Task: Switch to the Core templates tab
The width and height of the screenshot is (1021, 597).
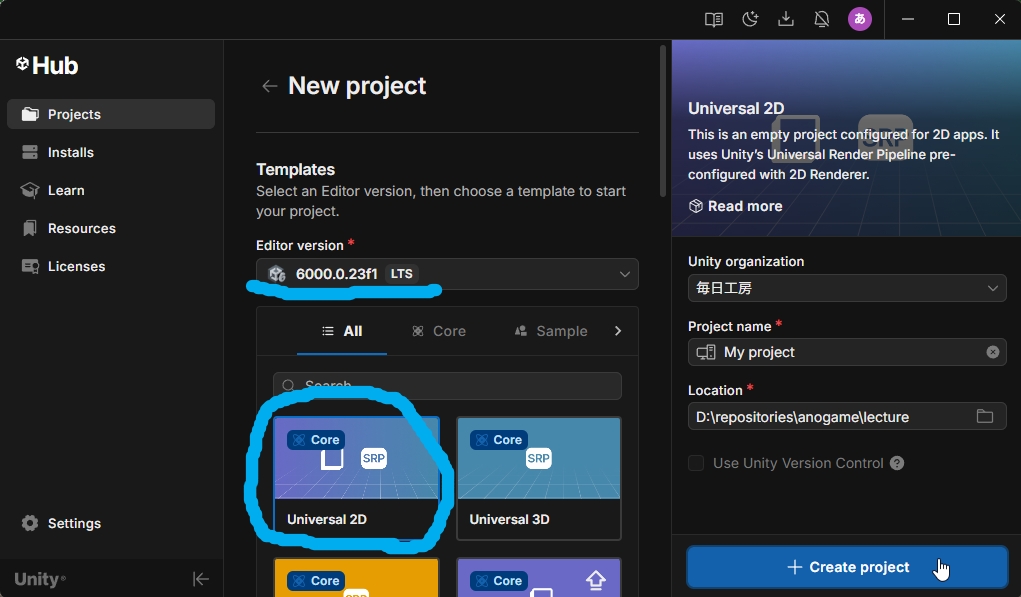Action: click(x=439, y=331)
